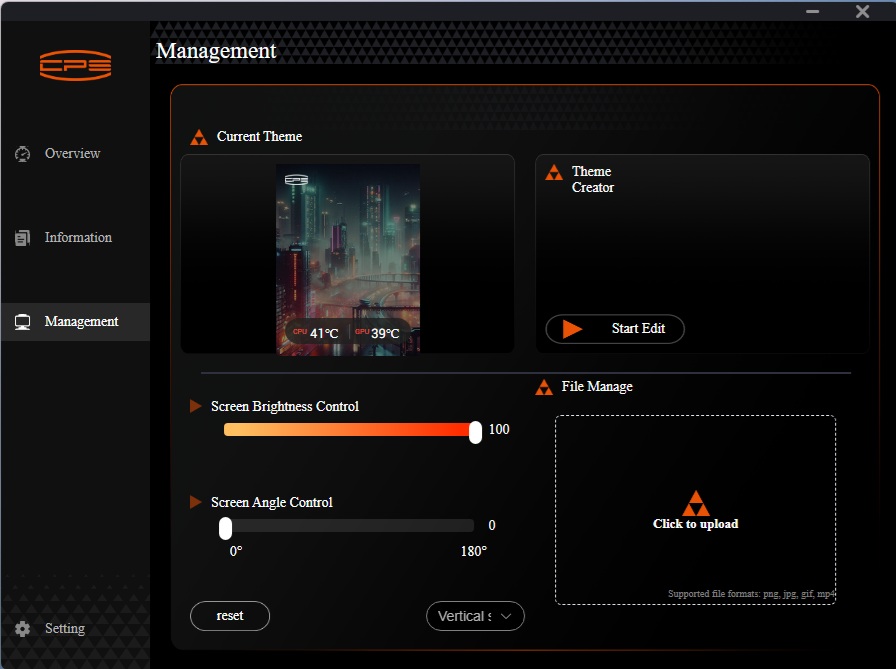Minimize the application window
This screenshot has width=896, height=669.
pyautogui.click(x=813, y=11)
